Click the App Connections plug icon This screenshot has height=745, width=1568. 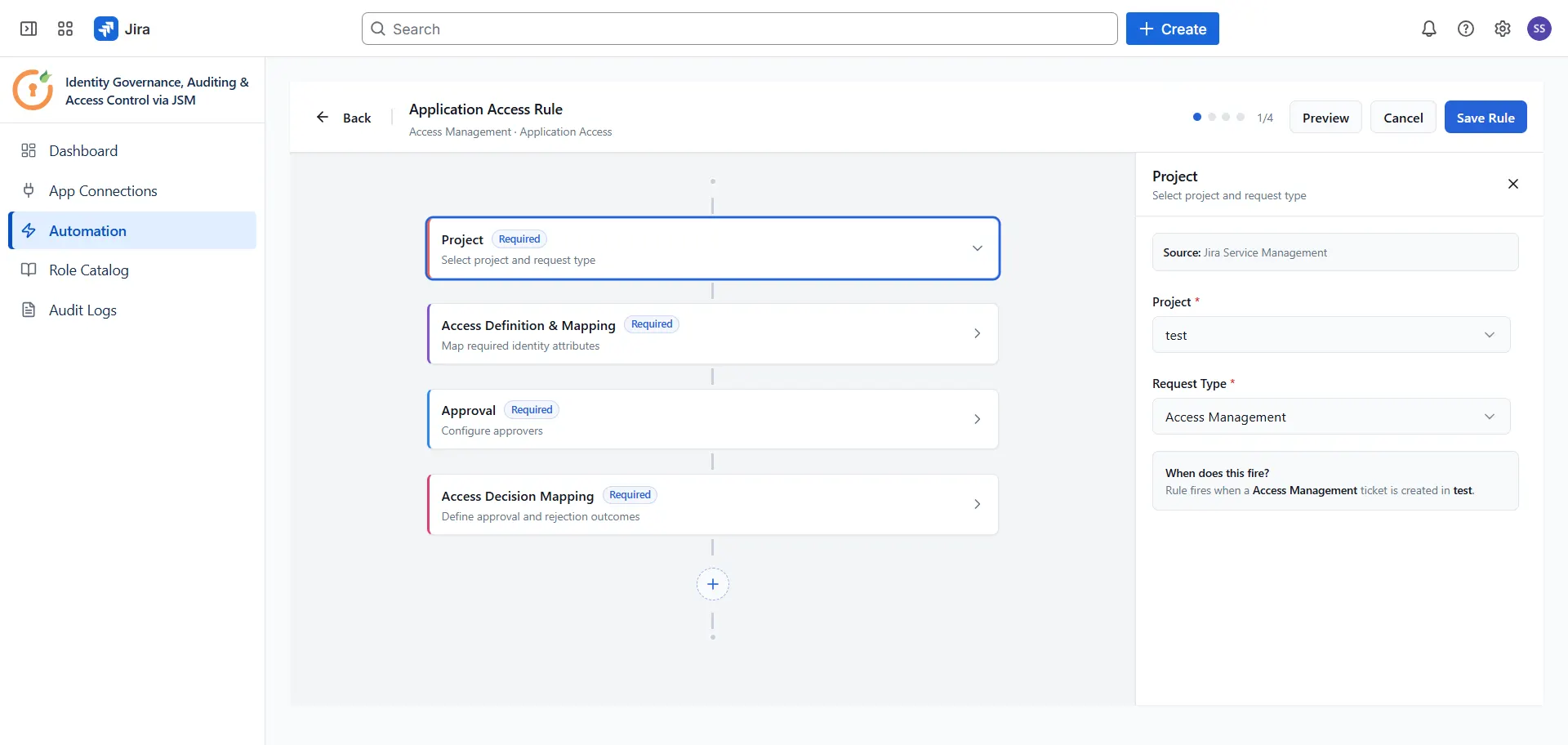click(29, 190)
